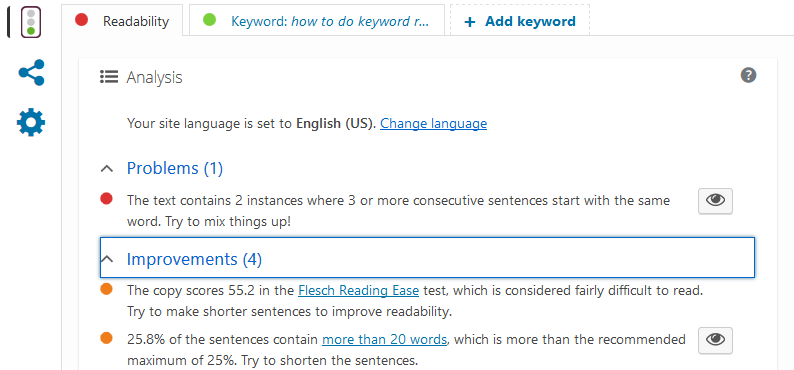The width and height of the screenshot is (794, 370).
Task: Click the plus icon beside Add keyword
Action: [x=470, y=22]
